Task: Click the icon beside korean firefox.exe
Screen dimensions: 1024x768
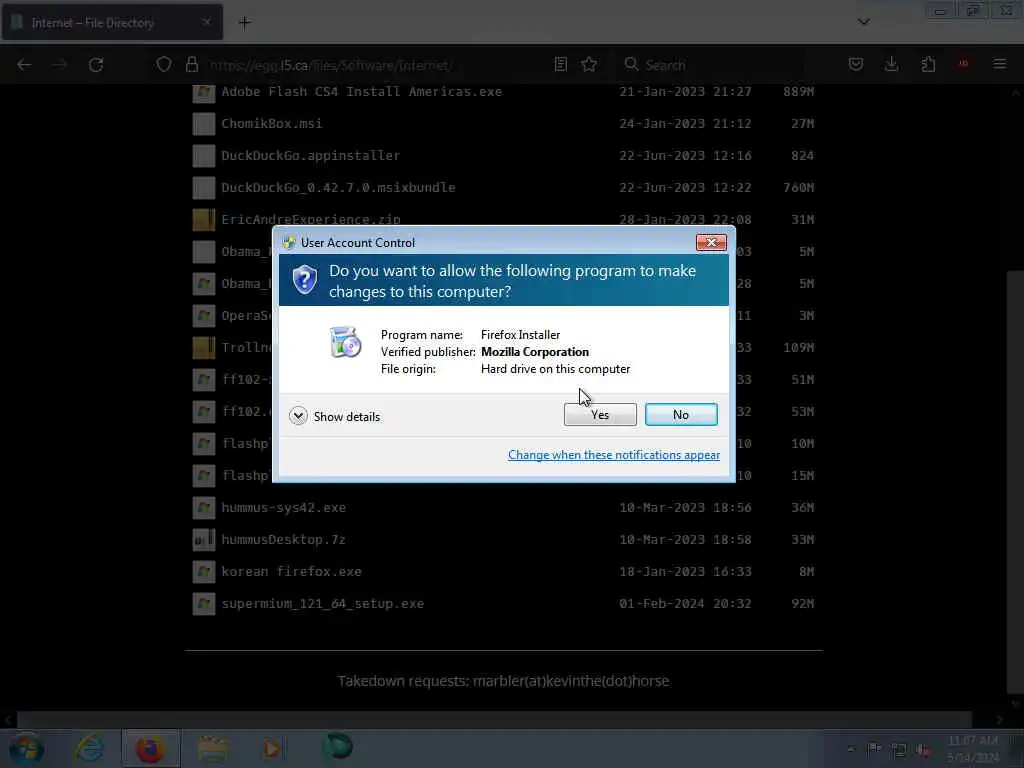Action: coord(204,571)
